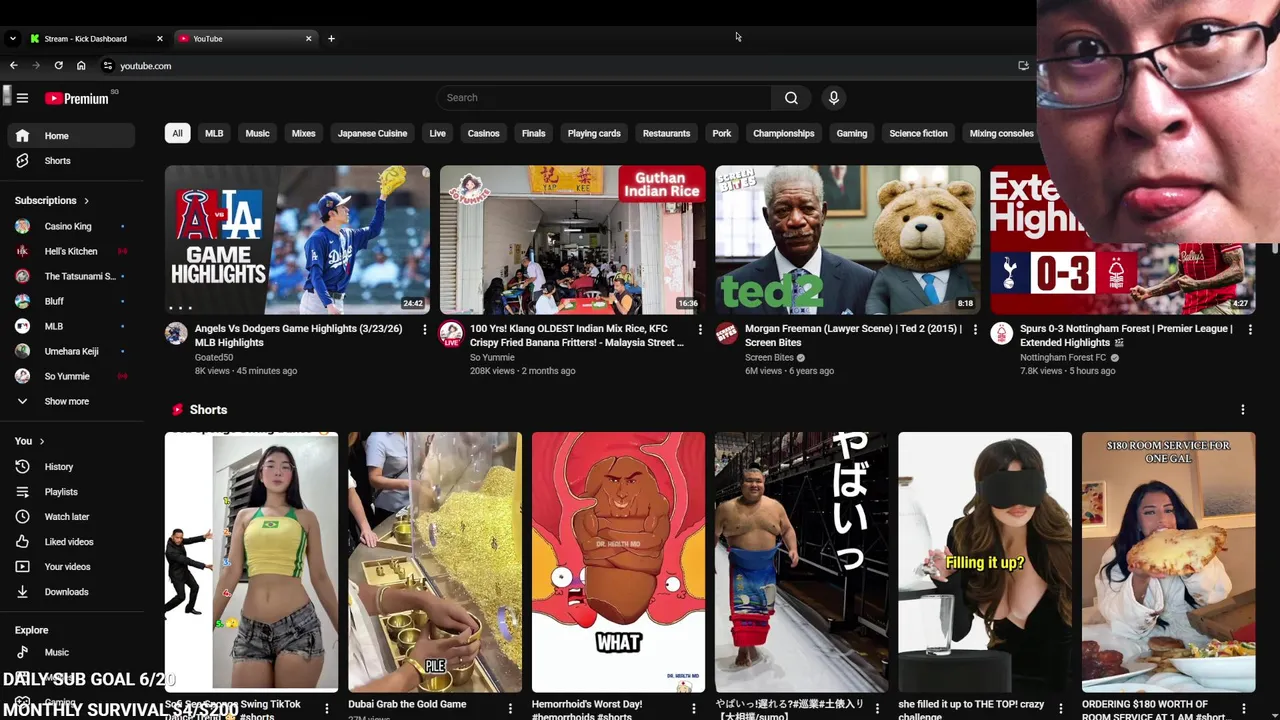This screenshot has width=1280, height=720.
Task: Open options for Dubai Grab the Gold short
Action: click(x=510, y=709)
